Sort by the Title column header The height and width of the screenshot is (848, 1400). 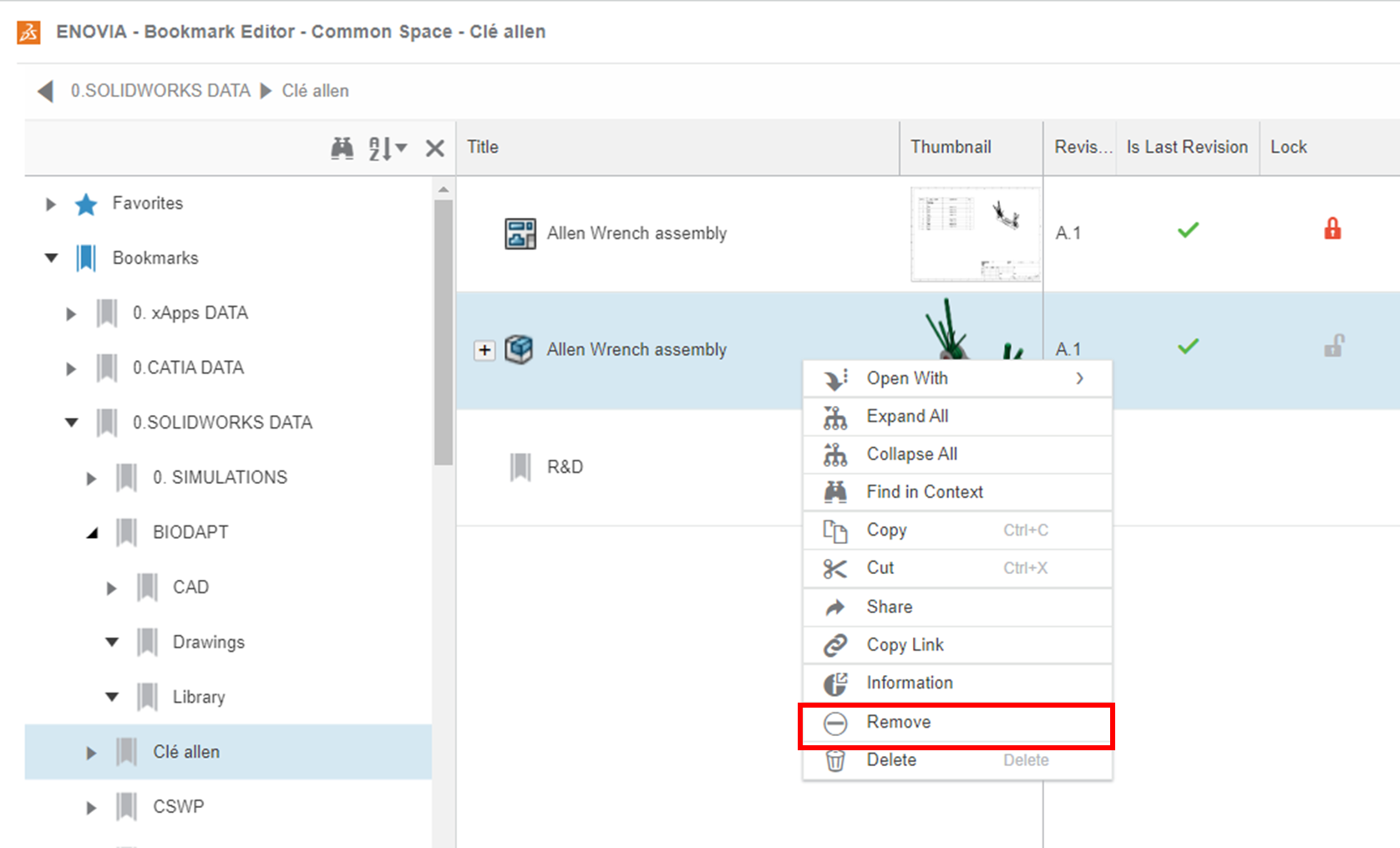pyautogui.click(x=483, y=147)
